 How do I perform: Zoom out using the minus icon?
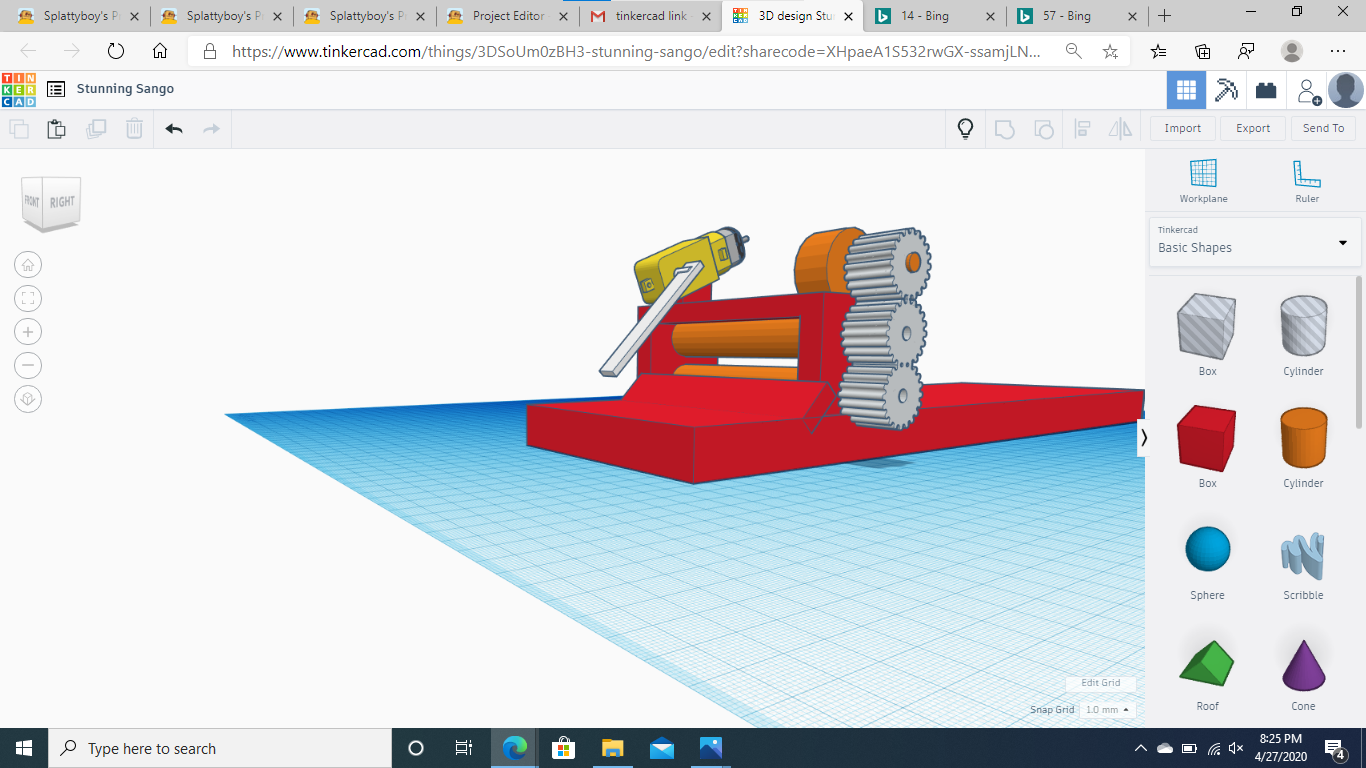click(x=28, y=365)
